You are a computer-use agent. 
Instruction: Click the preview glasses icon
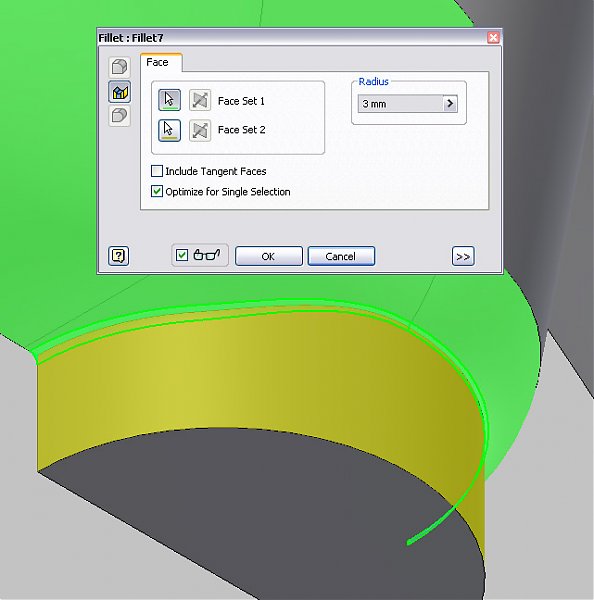tap(207, 255)
